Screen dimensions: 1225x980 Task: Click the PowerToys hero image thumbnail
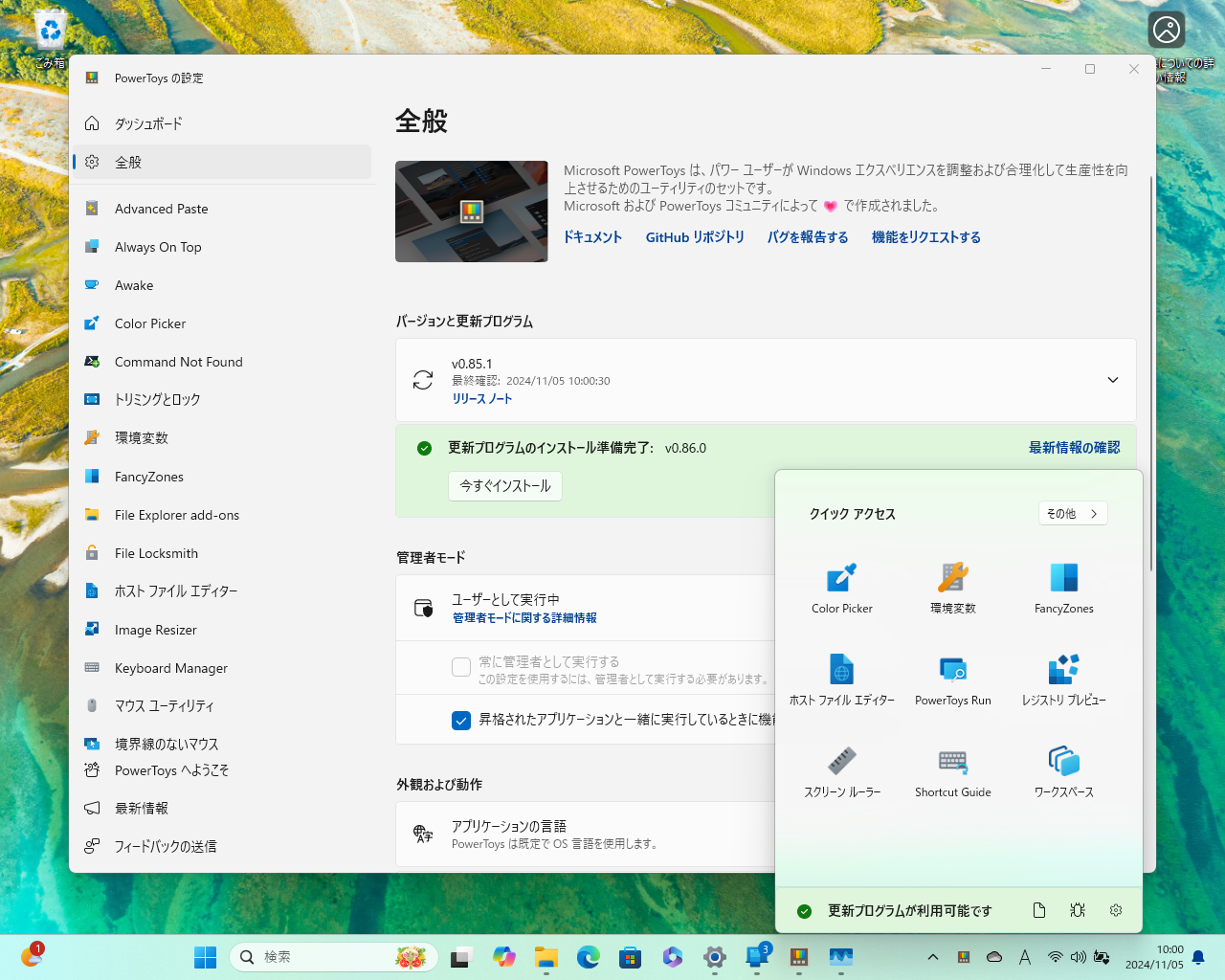point(472,212)
